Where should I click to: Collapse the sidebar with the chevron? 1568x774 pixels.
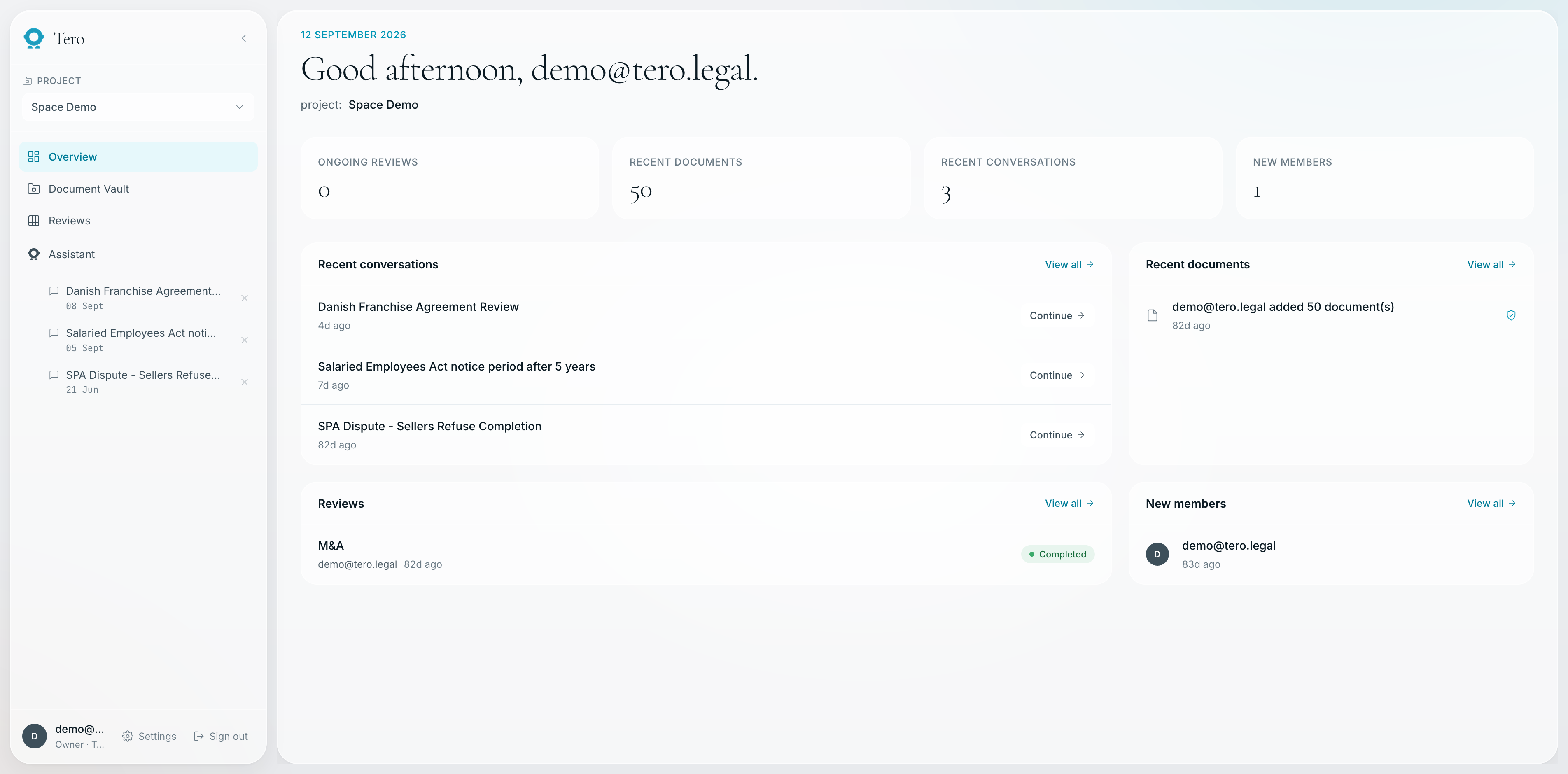click(x=244, y=38)
